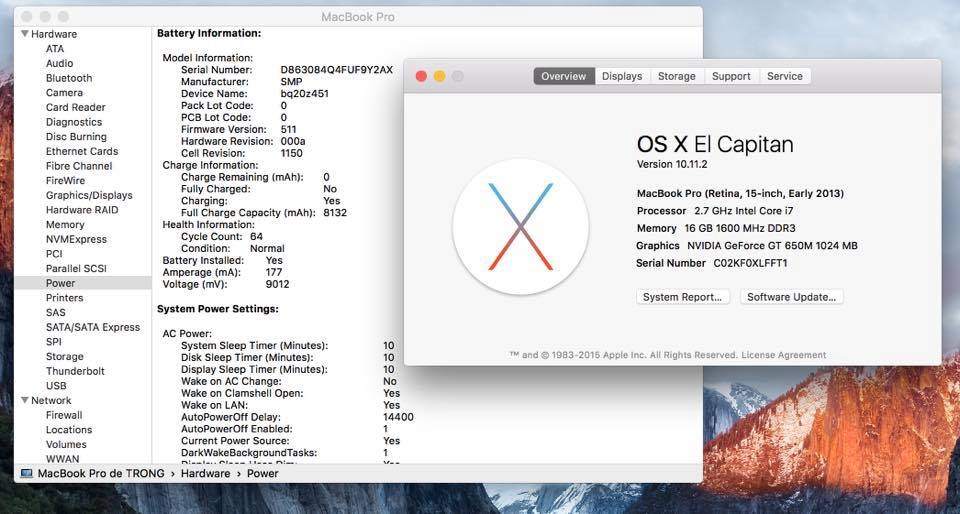Screen dimensions: 960x514
Task: Select Memory in the sidebar
Action: (65, 225)
